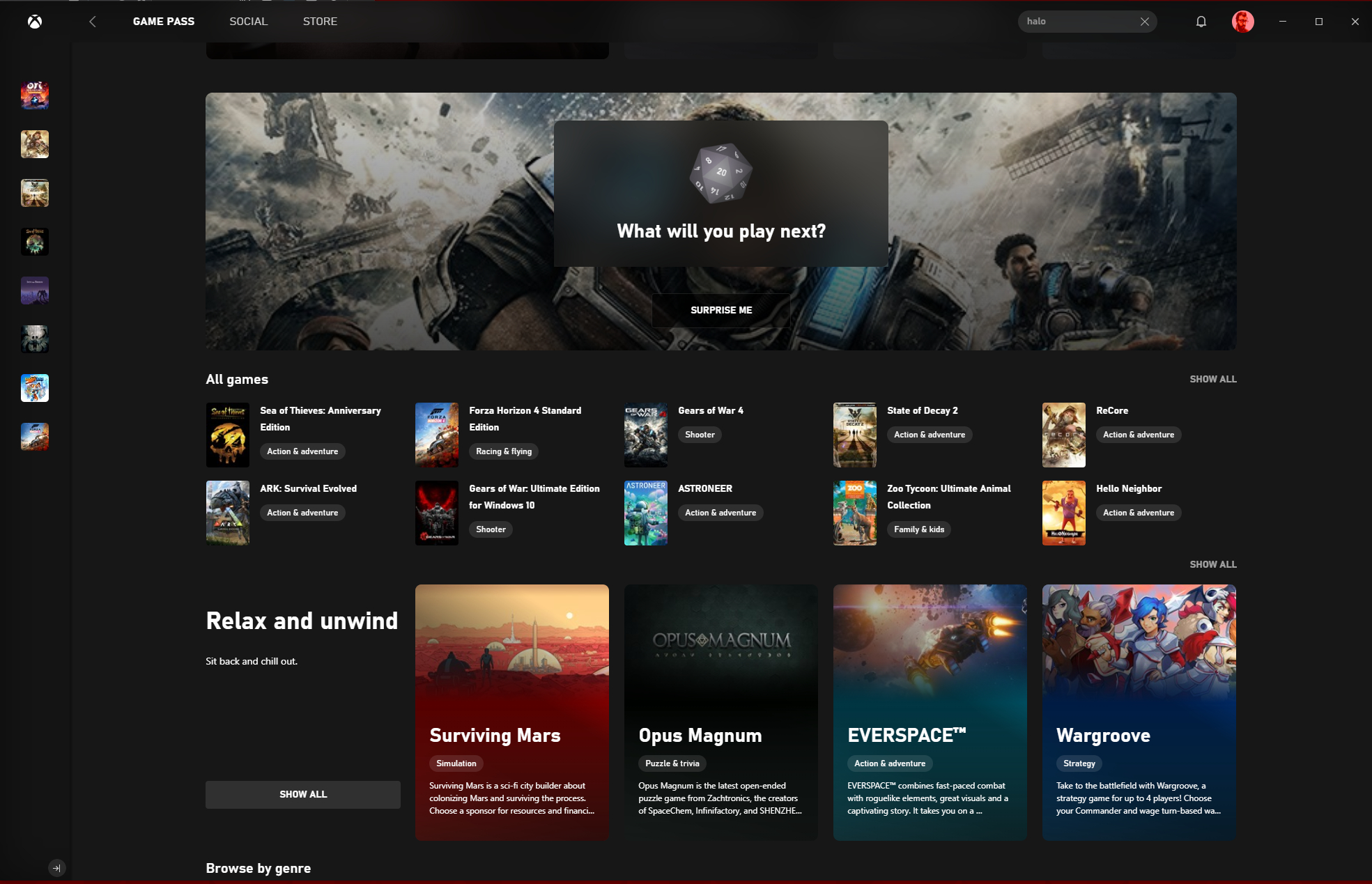Switch to the Social tab
This screenshot has height=884, width=1372.
point(248,22)
